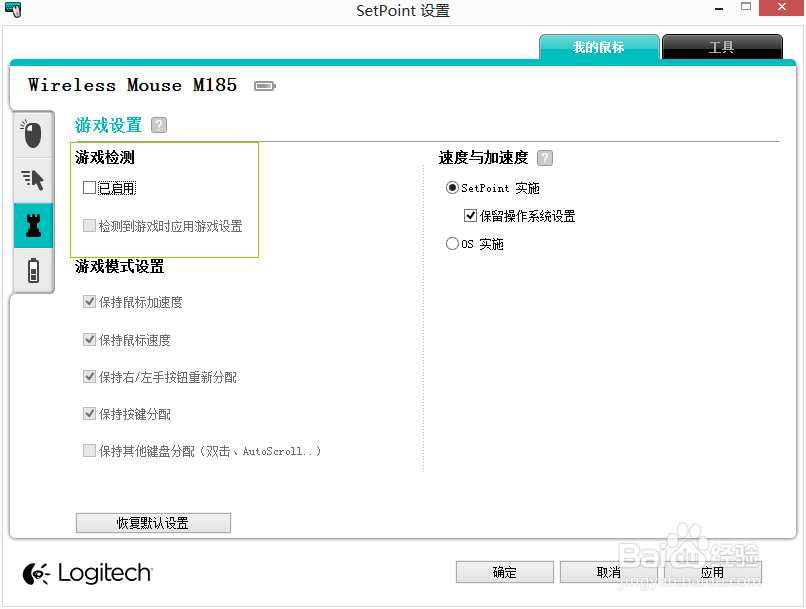
Task: Select the OS 实施 radio button
Action: point(452,243)
